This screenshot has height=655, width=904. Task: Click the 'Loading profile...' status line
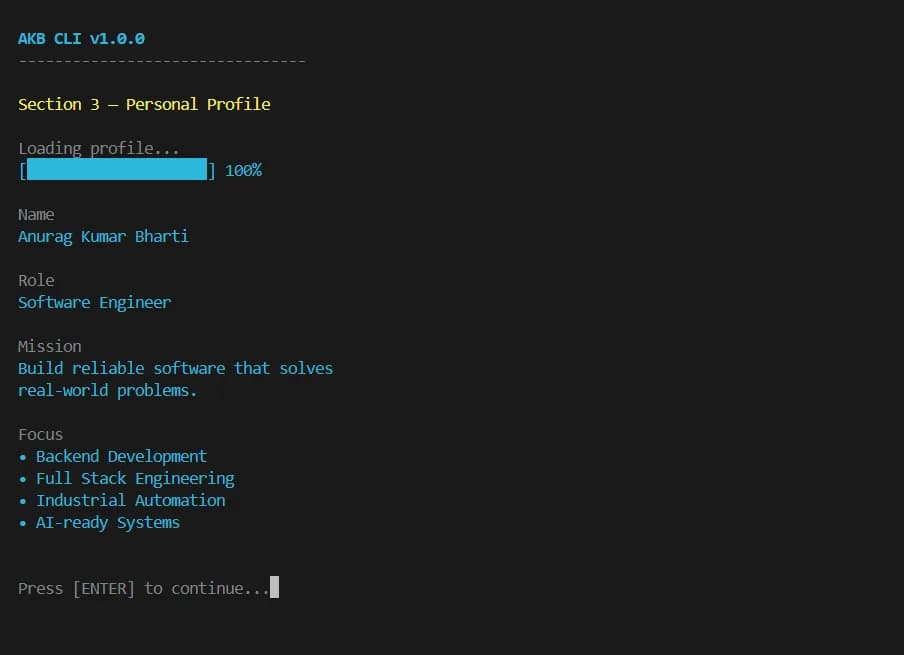click(99, 149)
